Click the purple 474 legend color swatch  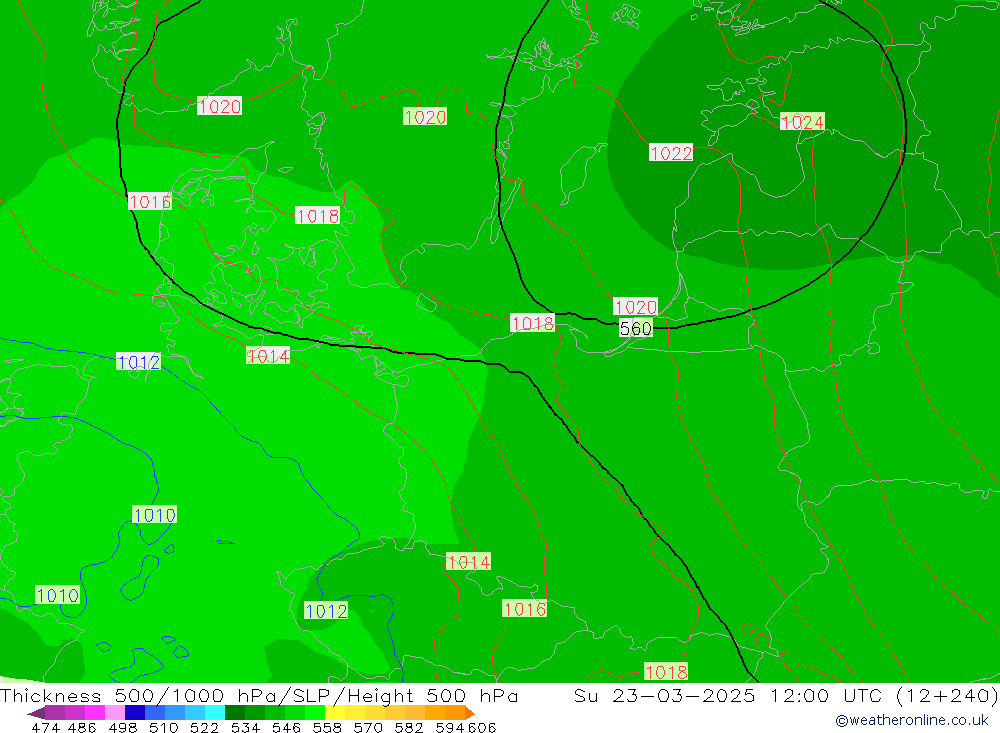(55, 713)
